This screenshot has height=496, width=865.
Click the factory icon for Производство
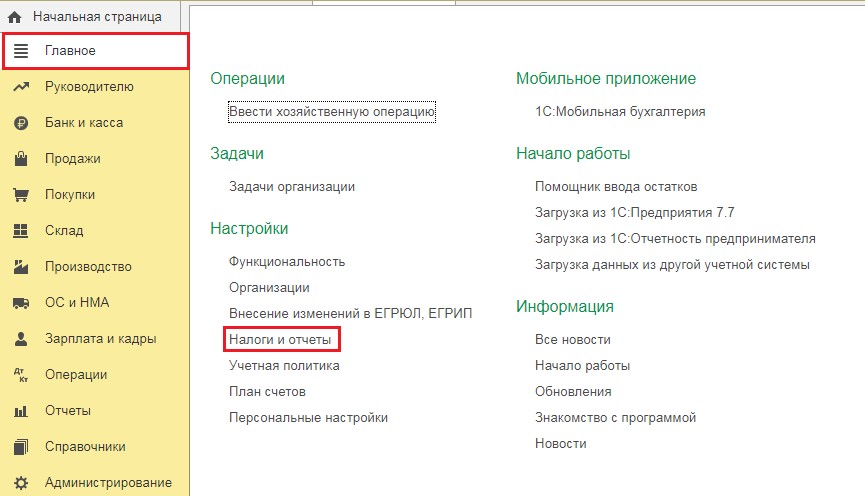click(21, 266)
